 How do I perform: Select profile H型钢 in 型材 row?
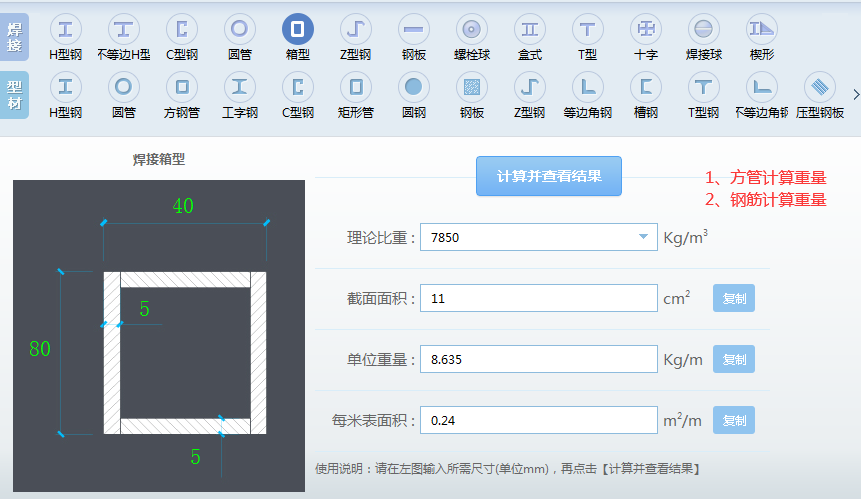[x=65, y=87]
